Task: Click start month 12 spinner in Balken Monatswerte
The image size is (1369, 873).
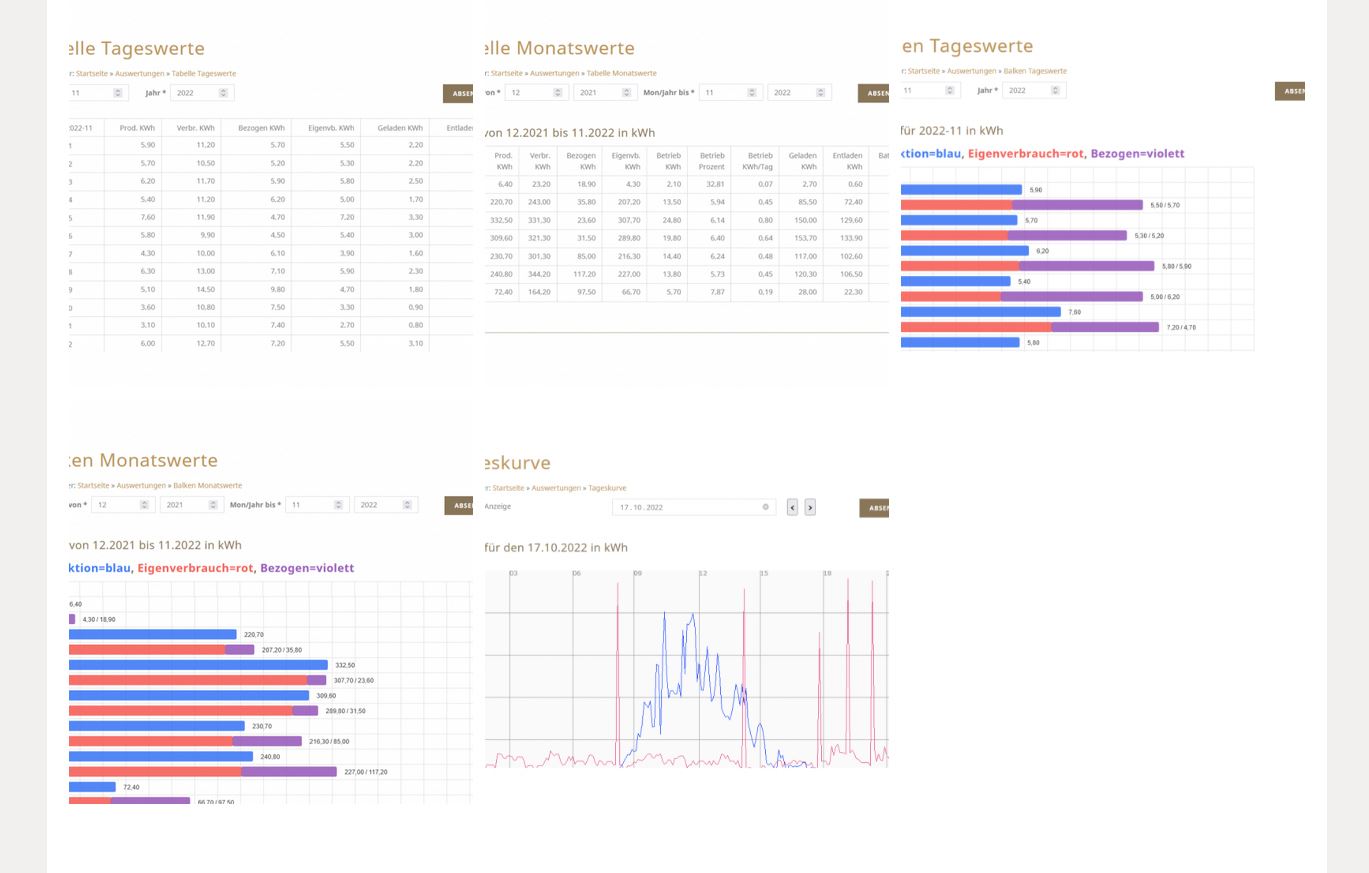Action: point(146,505)
